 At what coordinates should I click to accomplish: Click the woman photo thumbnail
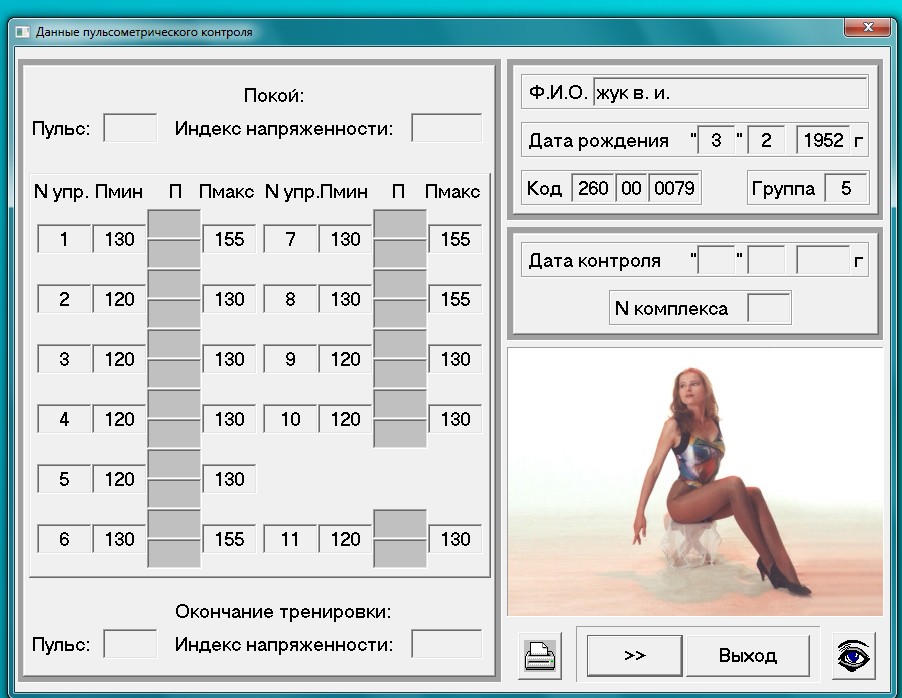694,482
